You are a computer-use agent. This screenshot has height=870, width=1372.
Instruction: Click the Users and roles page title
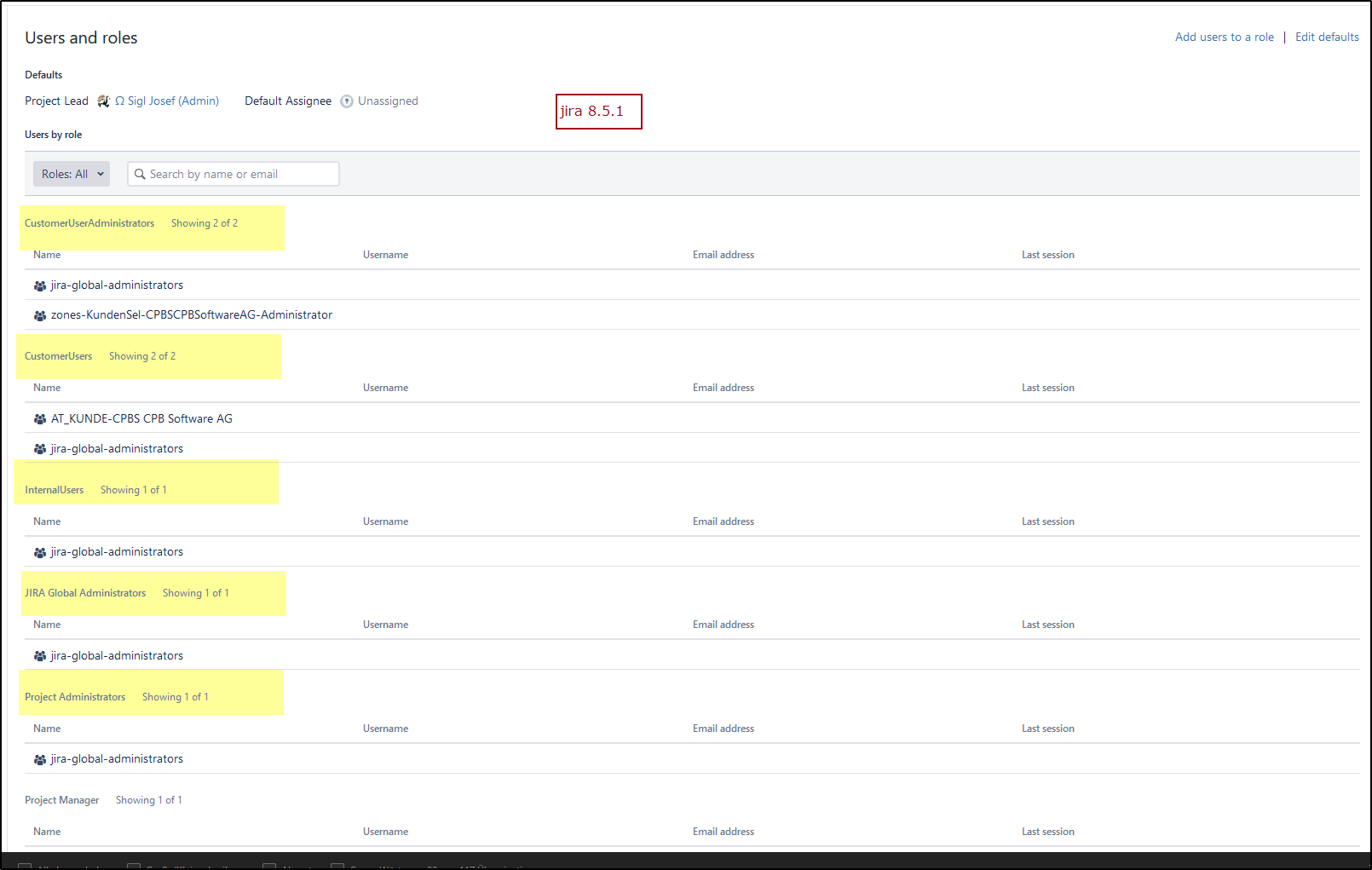coord(81,37)
